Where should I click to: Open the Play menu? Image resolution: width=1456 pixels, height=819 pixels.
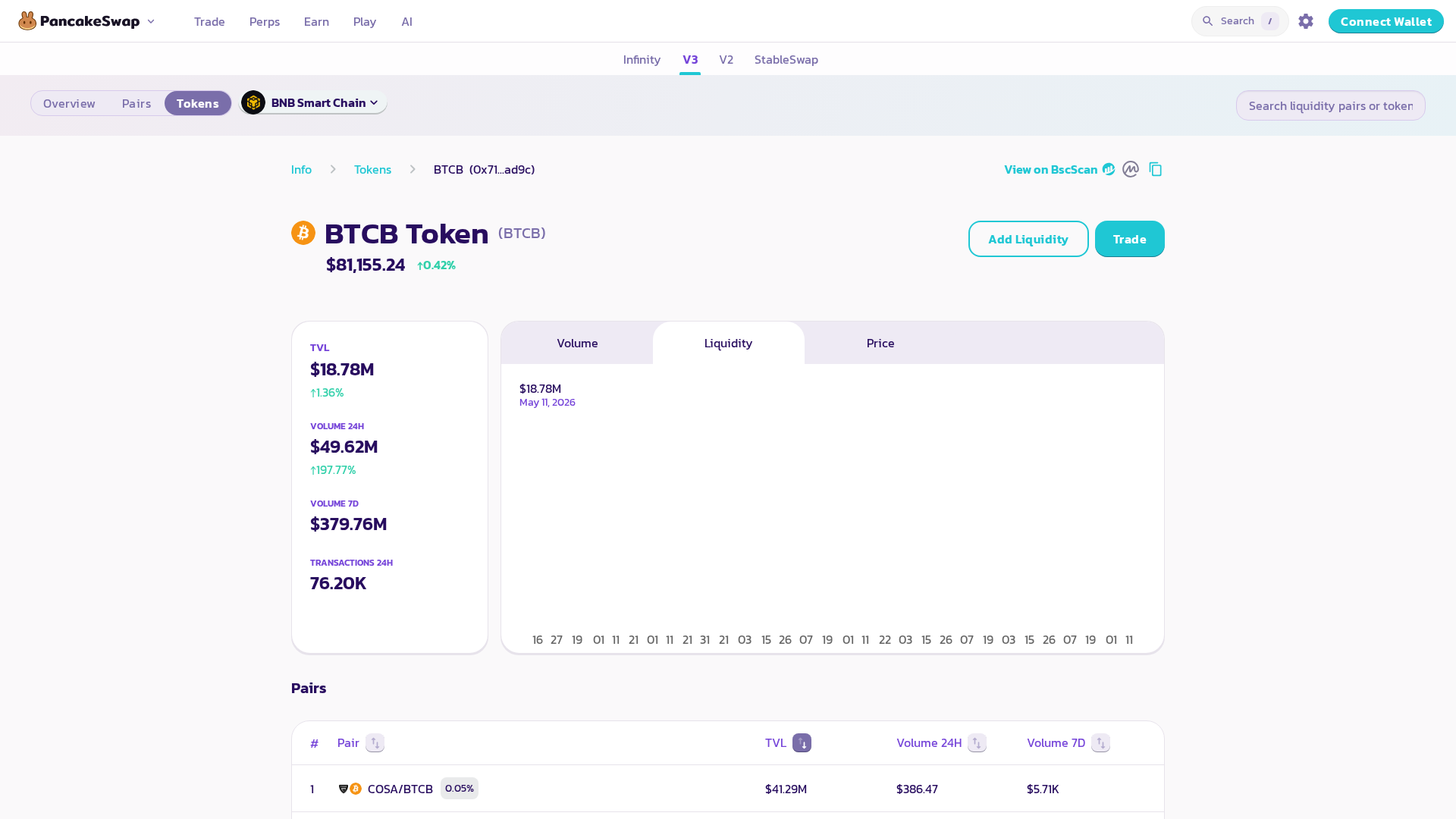pyautogui.click(x=365, y=21)
